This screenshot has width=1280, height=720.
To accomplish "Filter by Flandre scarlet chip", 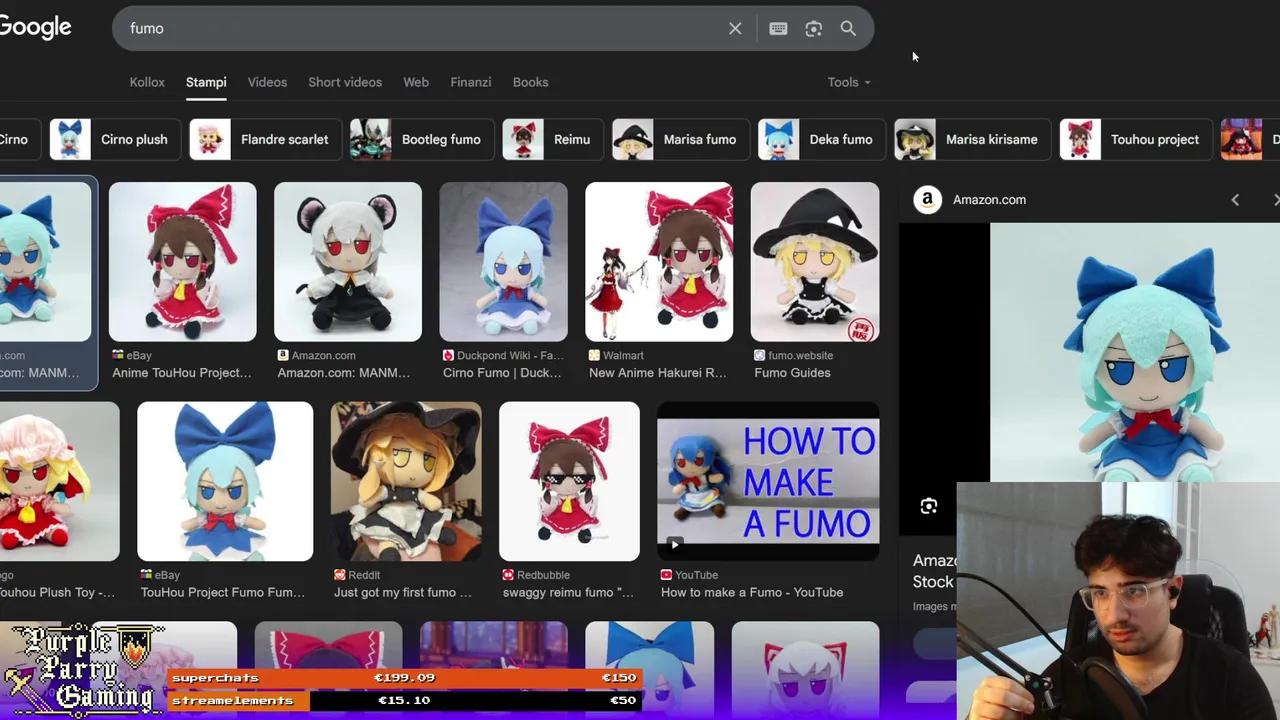I will 265,139.
